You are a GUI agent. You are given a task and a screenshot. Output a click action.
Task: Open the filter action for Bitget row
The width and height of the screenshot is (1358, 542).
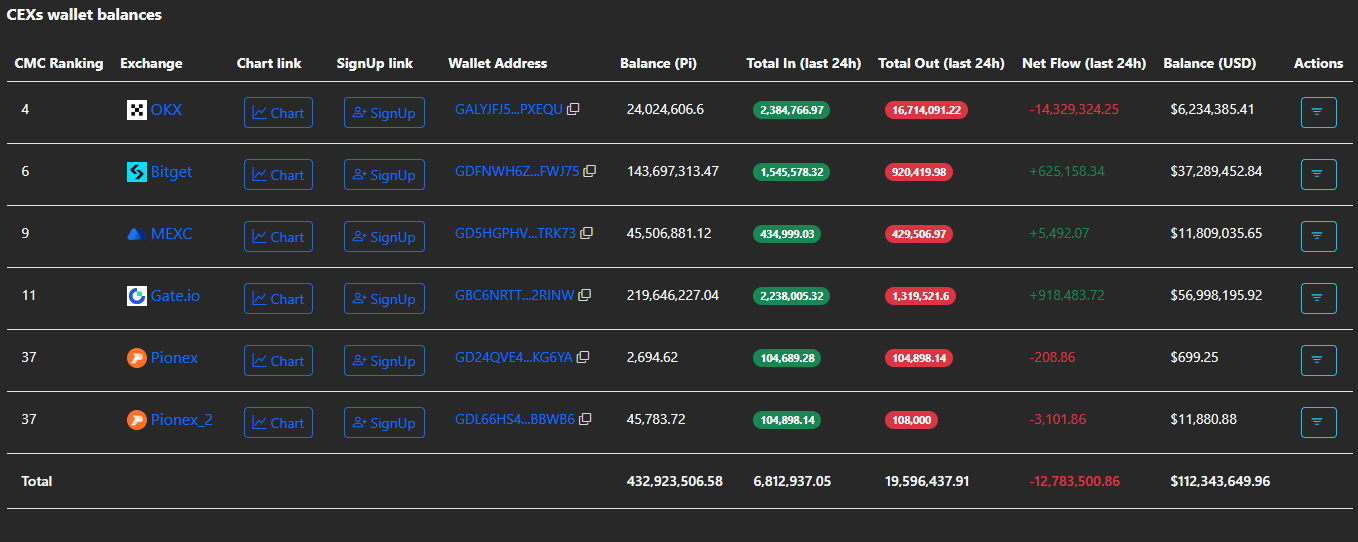[x=1317, y=174]
